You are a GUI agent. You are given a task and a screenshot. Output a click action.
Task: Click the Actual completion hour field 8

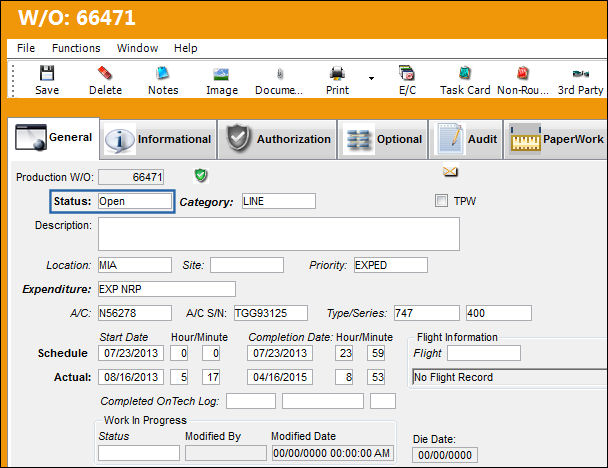(344, 377)
